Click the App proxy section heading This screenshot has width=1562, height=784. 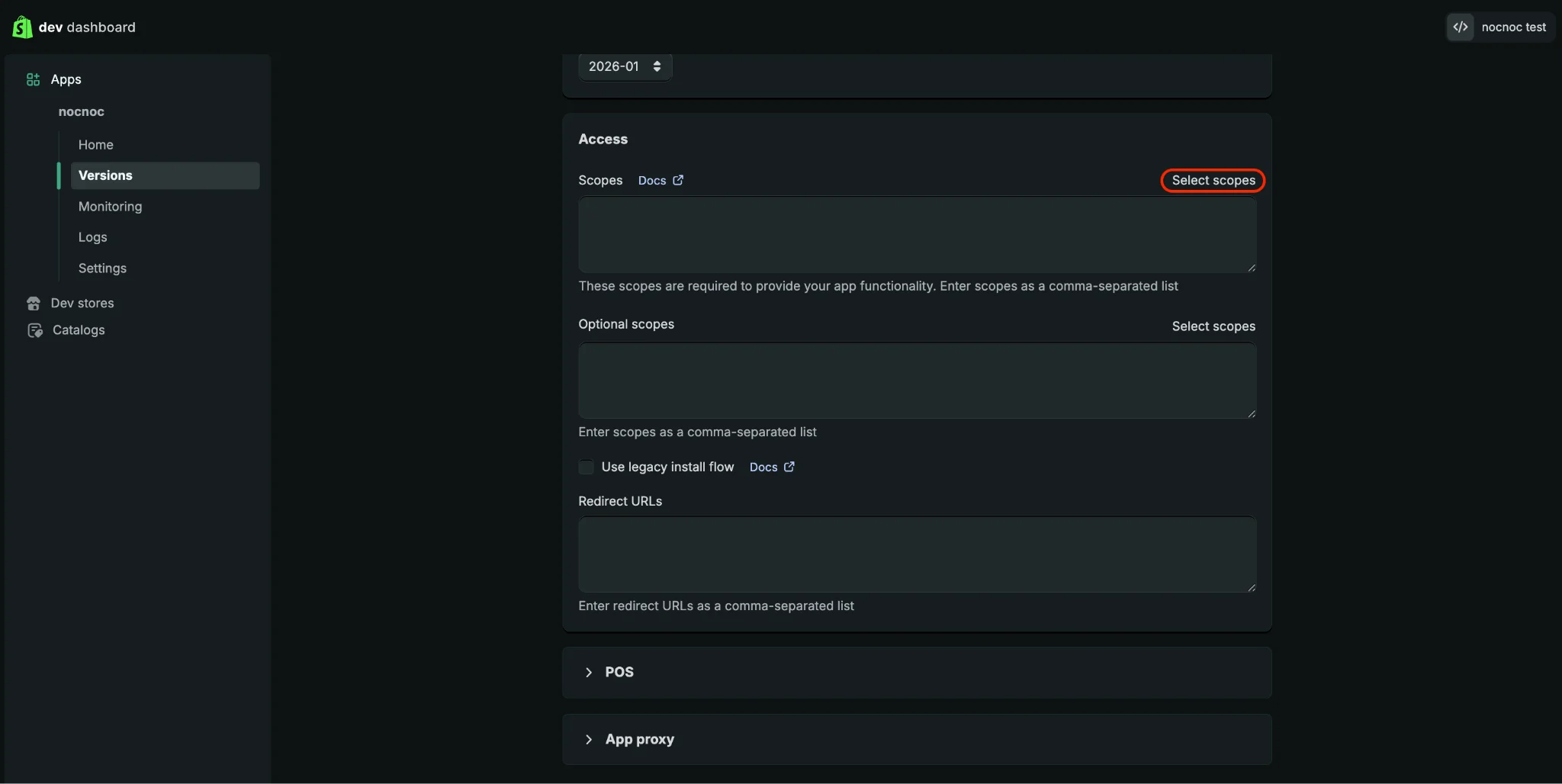pos(640,739)
